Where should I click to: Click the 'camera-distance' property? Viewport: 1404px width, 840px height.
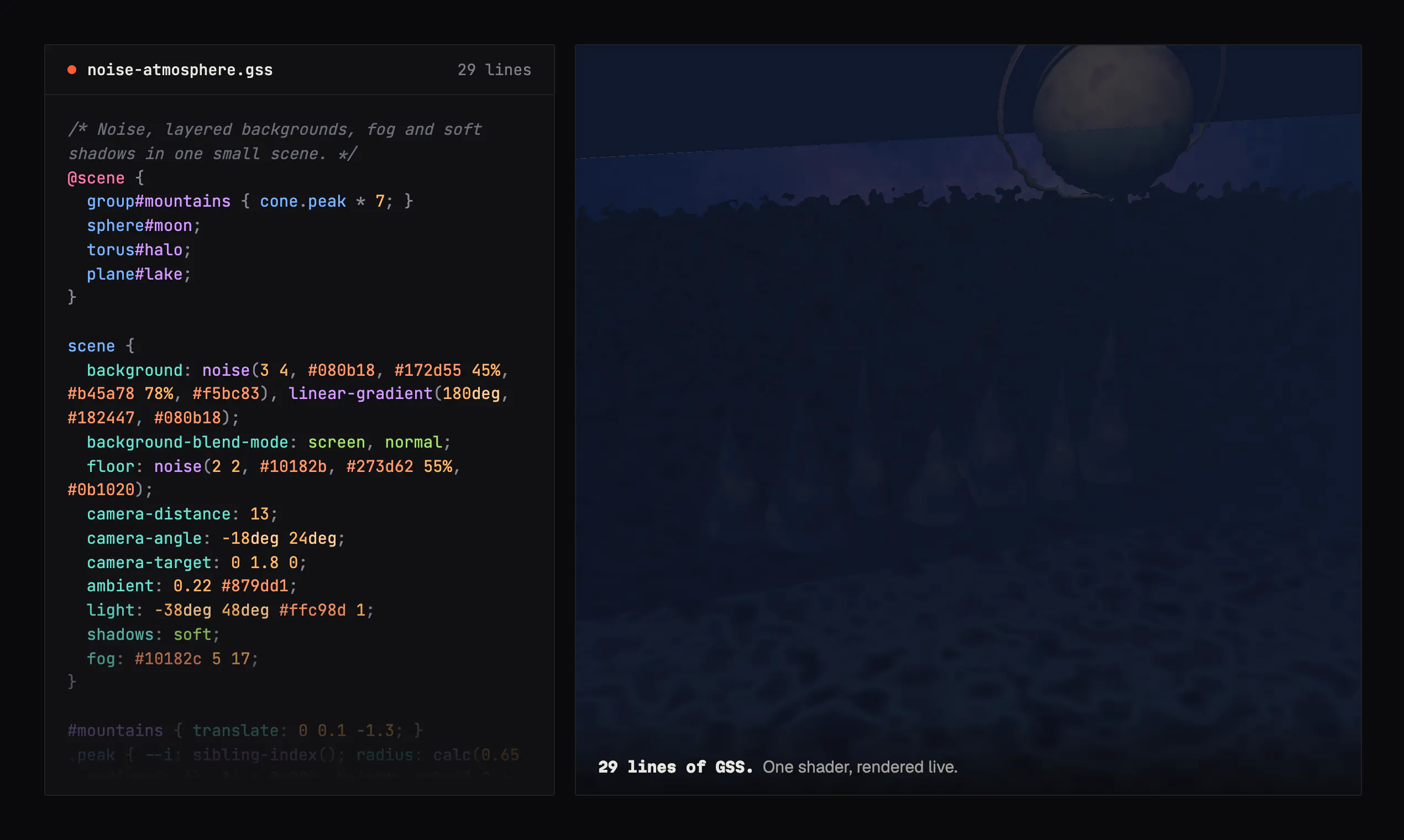(159, 514)
